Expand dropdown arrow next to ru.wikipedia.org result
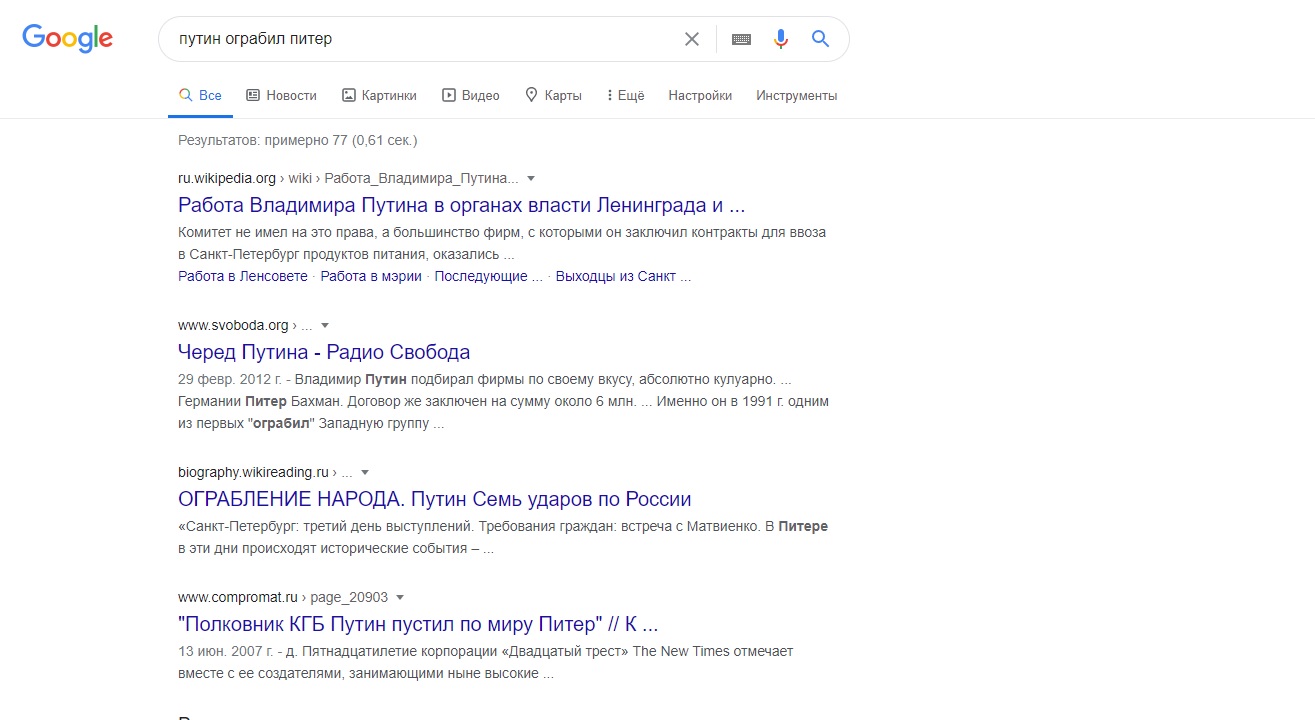The height and width of the screenshot is (720, 1315). coord(531,179)
